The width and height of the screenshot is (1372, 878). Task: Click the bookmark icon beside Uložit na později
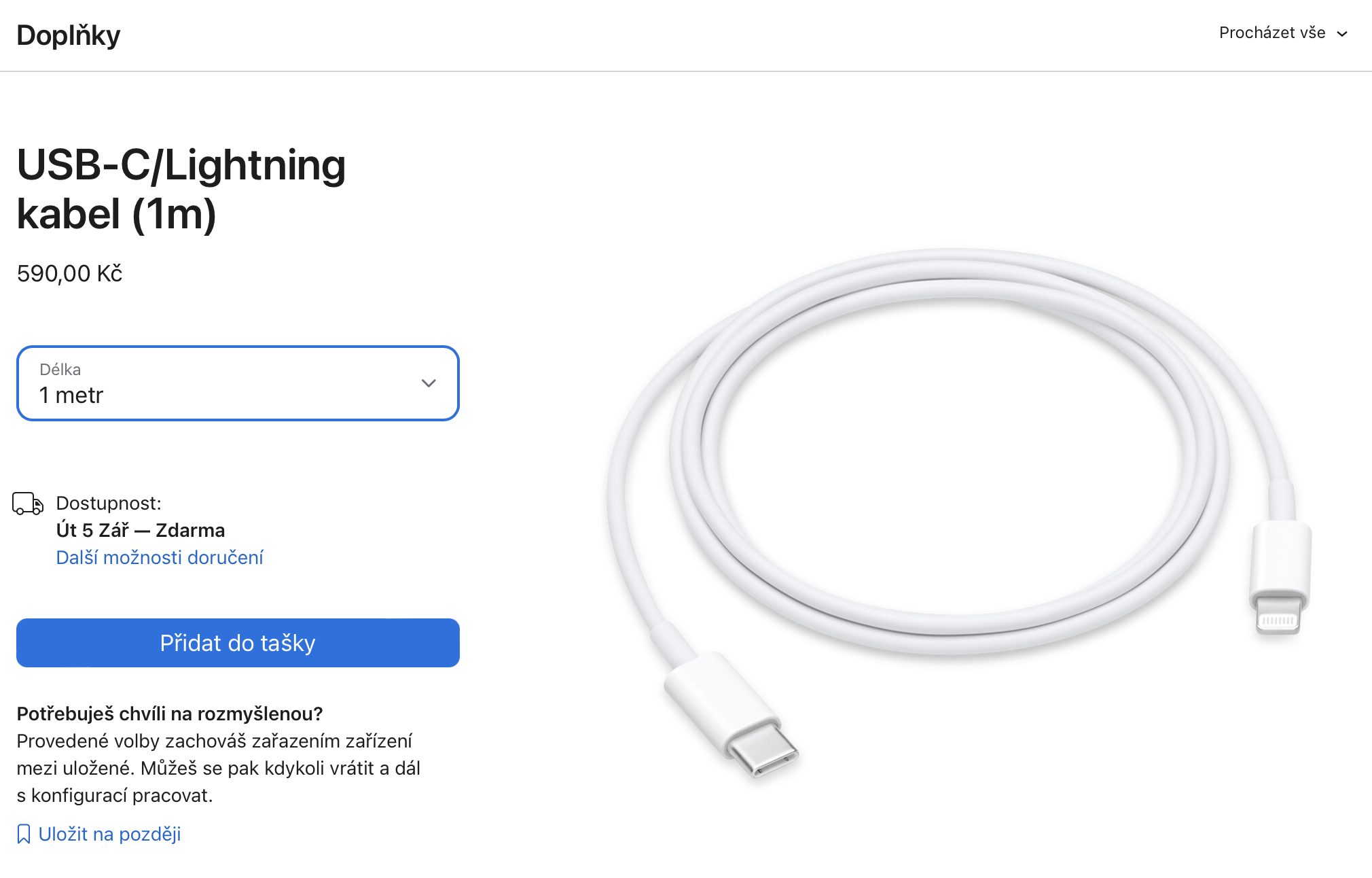(x=24, y=834)
